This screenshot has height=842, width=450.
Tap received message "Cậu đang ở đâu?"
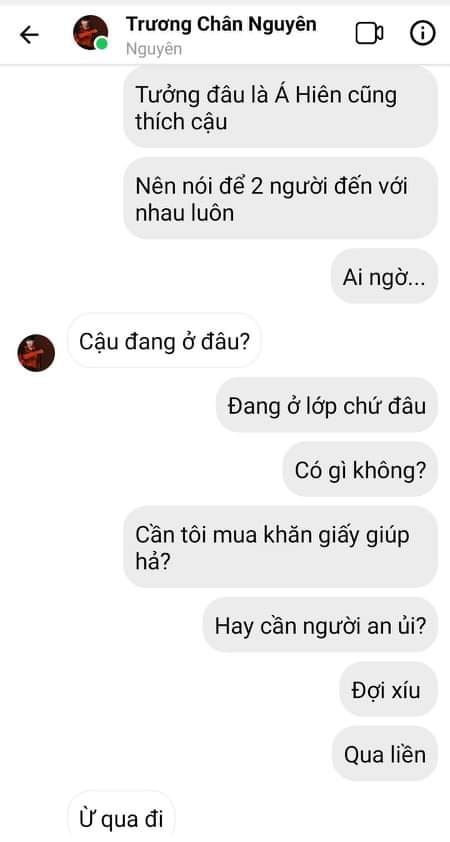click(x=164, y=341)
